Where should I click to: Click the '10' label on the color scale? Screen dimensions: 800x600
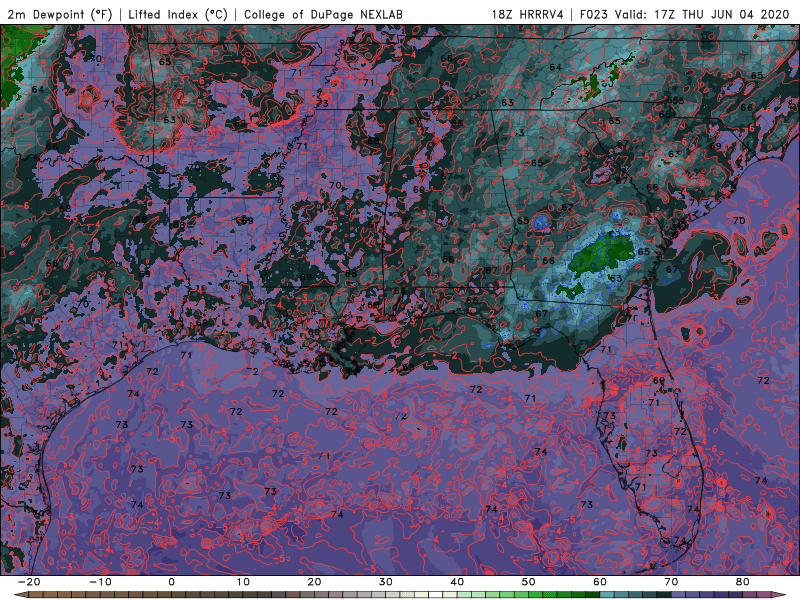click(243, 582)
